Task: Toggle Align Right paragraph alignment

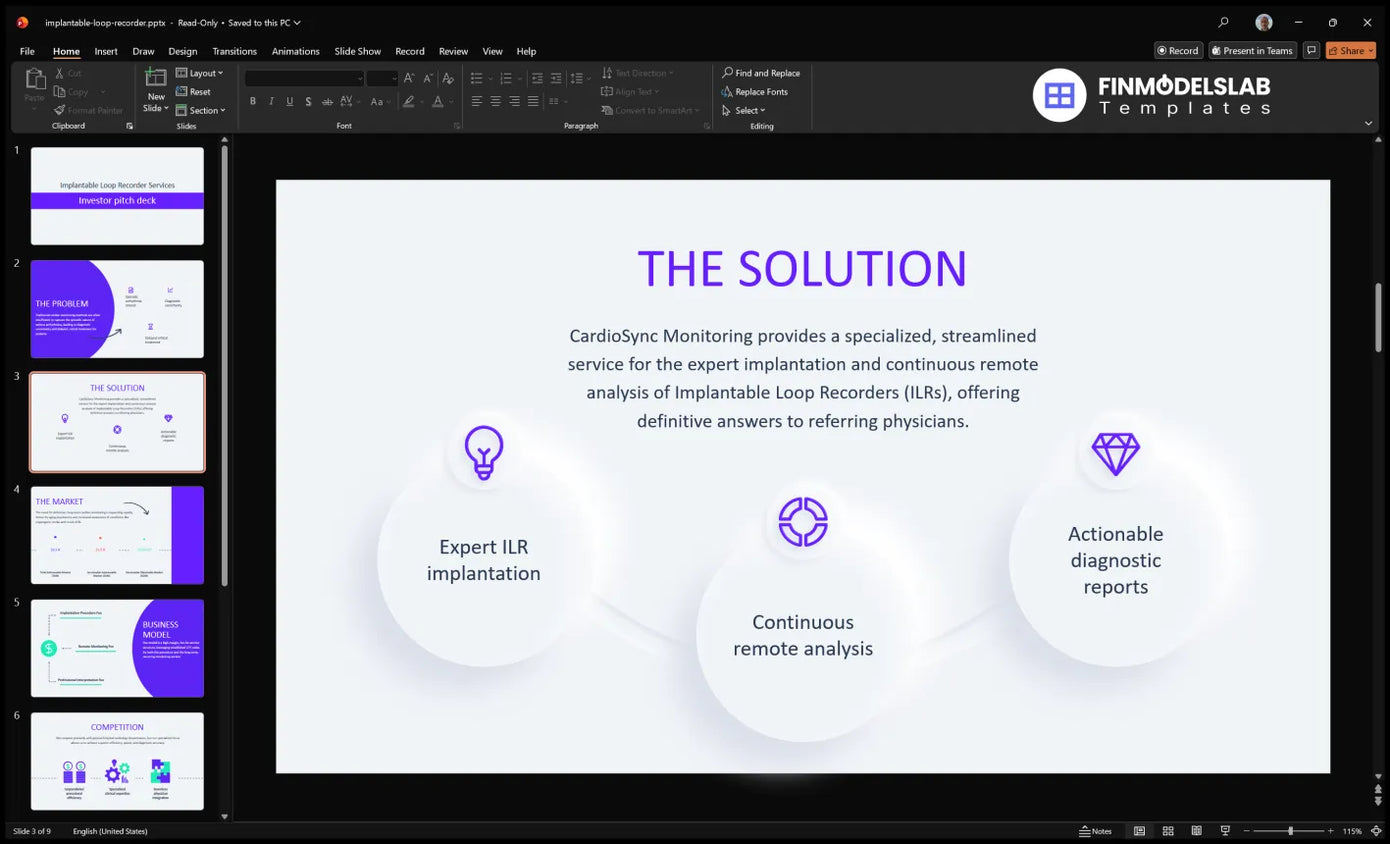Action: 514,101
